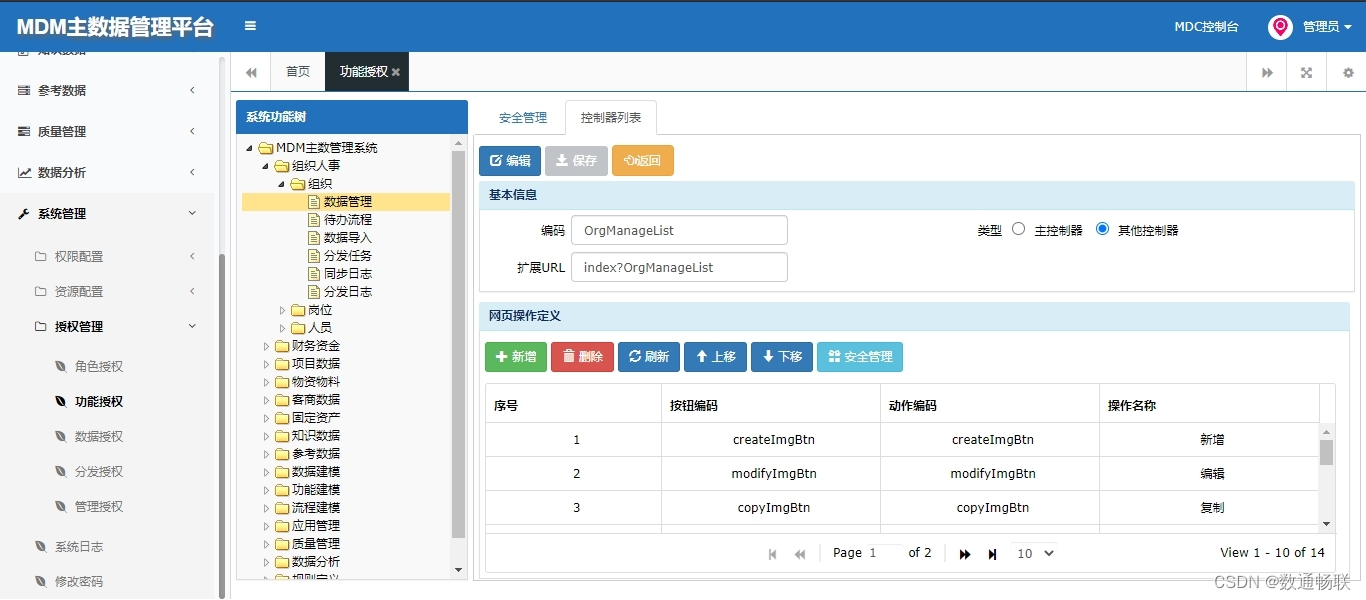Click the green 新增 button
Viewport: 1366px width, 600px height.
coord(516,357)
